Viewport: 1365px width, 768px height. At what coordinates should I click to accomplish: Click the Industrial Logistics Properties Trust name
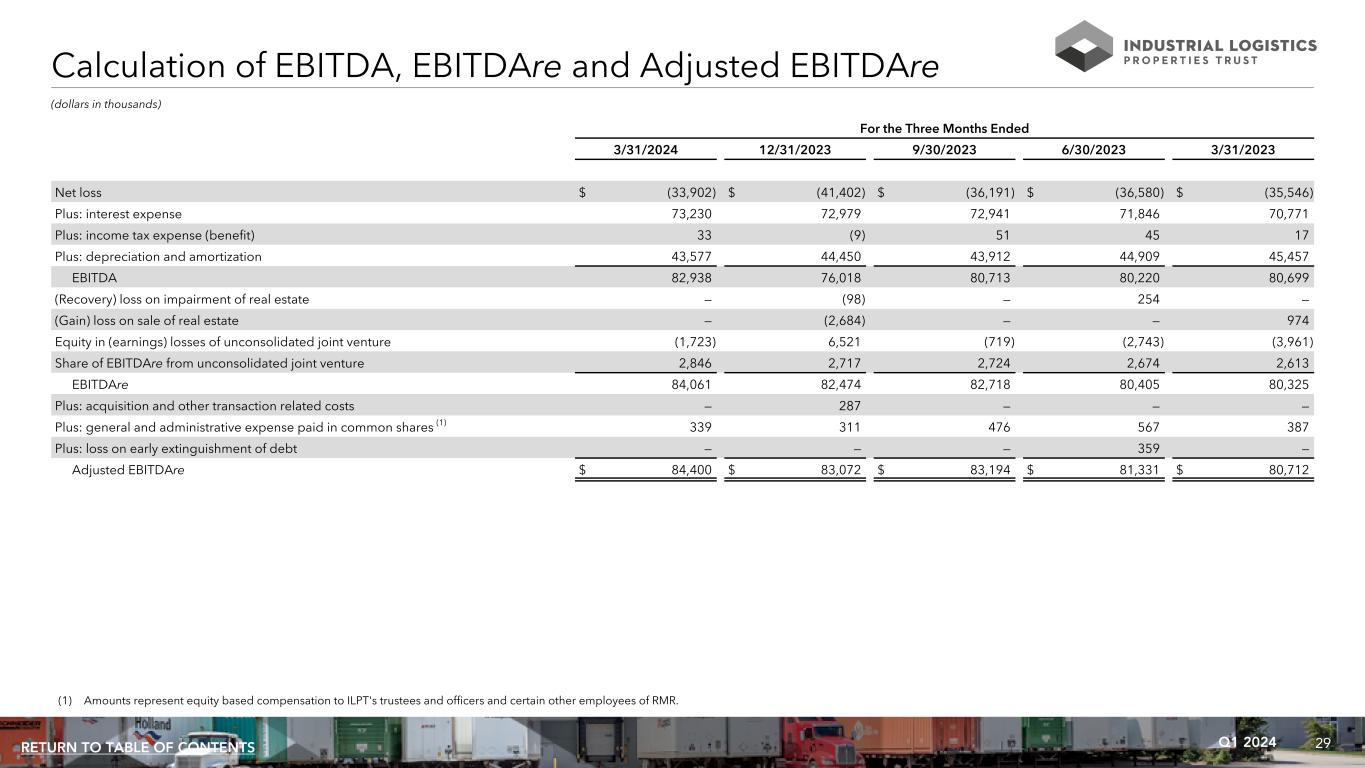pos(1221,52)
